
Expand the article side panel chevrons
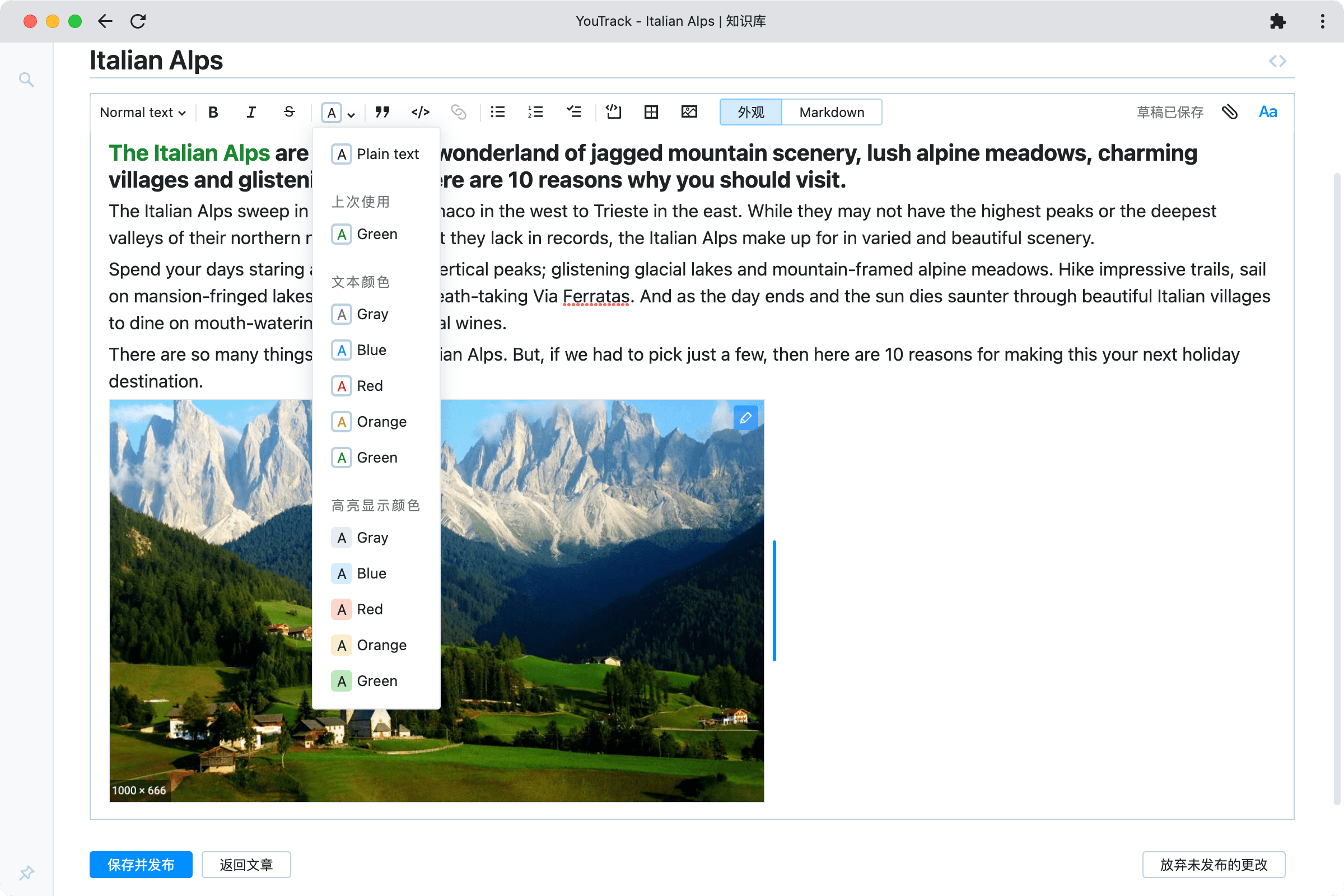[x=1277, y=61]
